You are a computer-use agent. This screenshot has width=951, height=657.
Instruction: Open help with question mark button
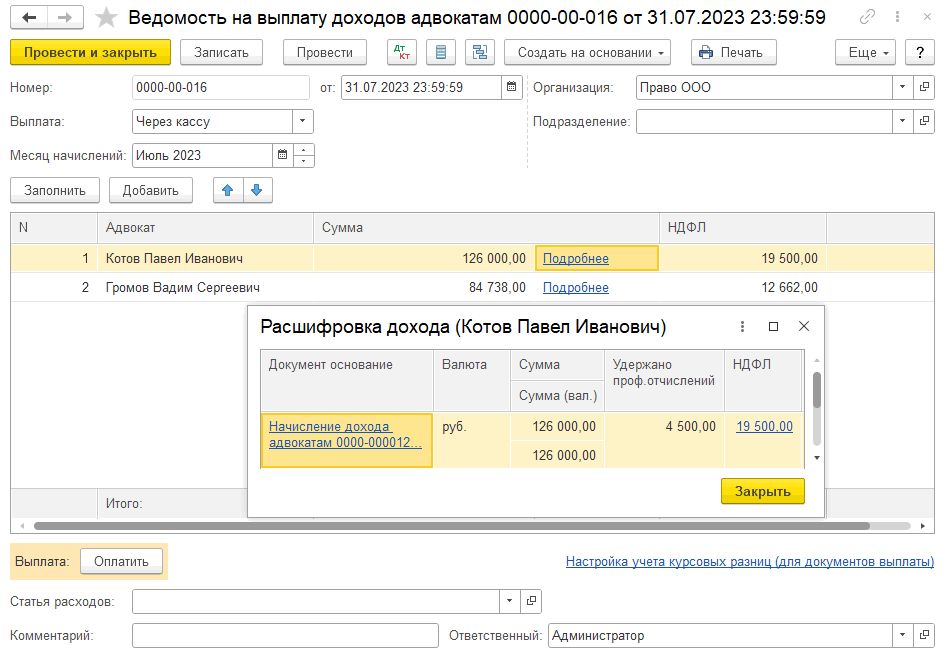[x=918, y=53]
